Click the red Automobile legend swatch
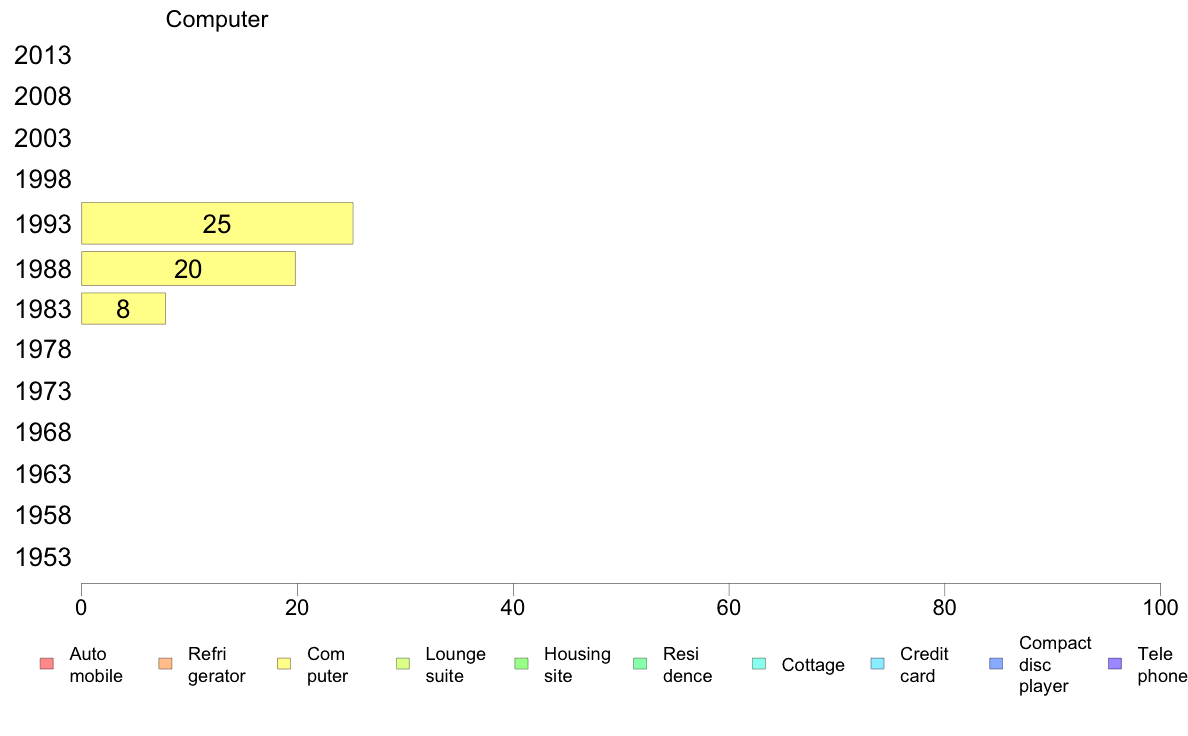The width and height of the screenshot is (1188, 736). (x=46, y=664)
